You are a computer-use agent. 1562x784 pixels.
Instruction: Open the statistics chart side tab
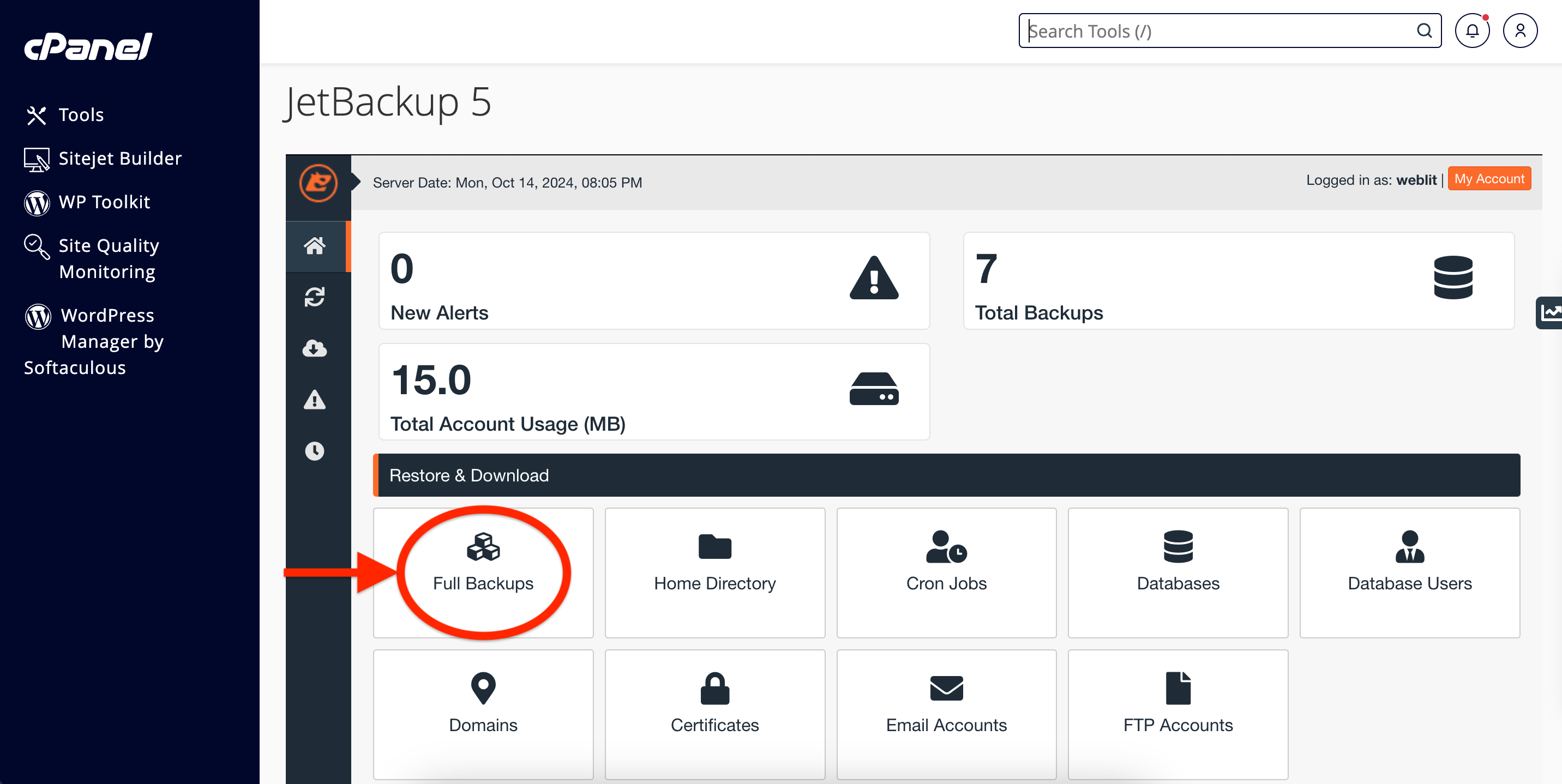(x=1549, y=313)
